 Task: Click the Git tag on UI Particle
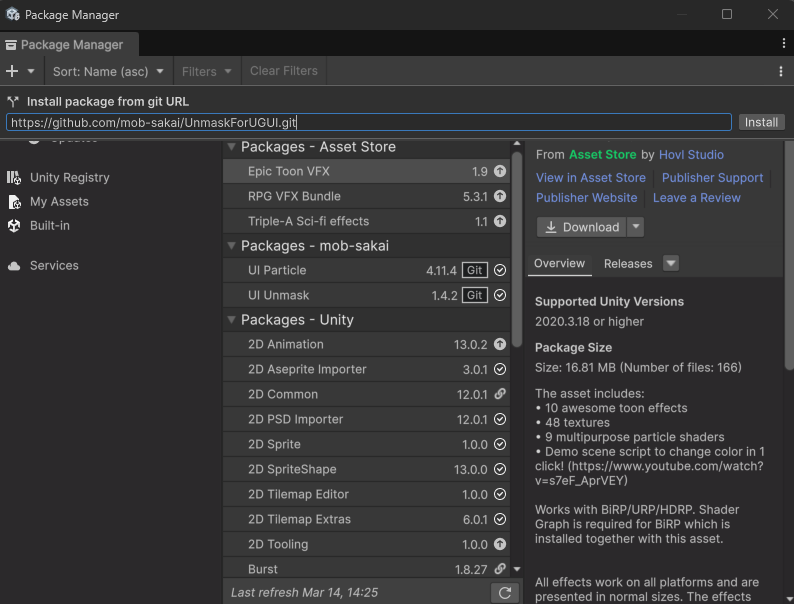point(474,270)
